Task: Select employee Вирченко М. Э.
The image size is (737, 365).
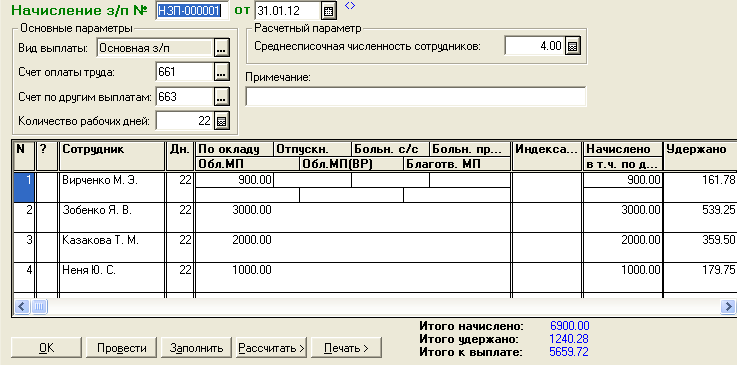Action: [x=112, y=187]
